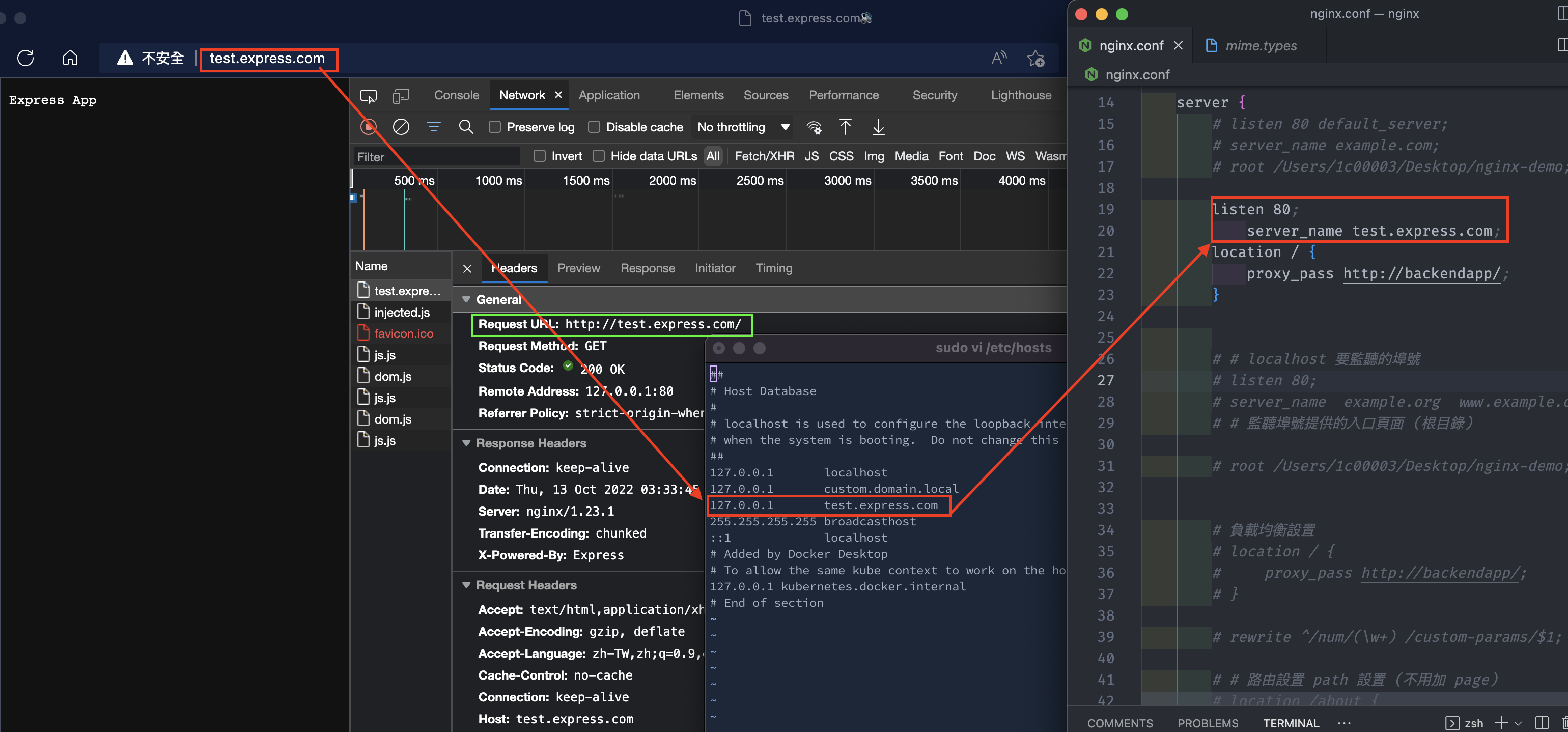The height and width of the screenshot is (732, 1568).
Task: Click the export HAR download arrow icon
Action: [878, 127]
